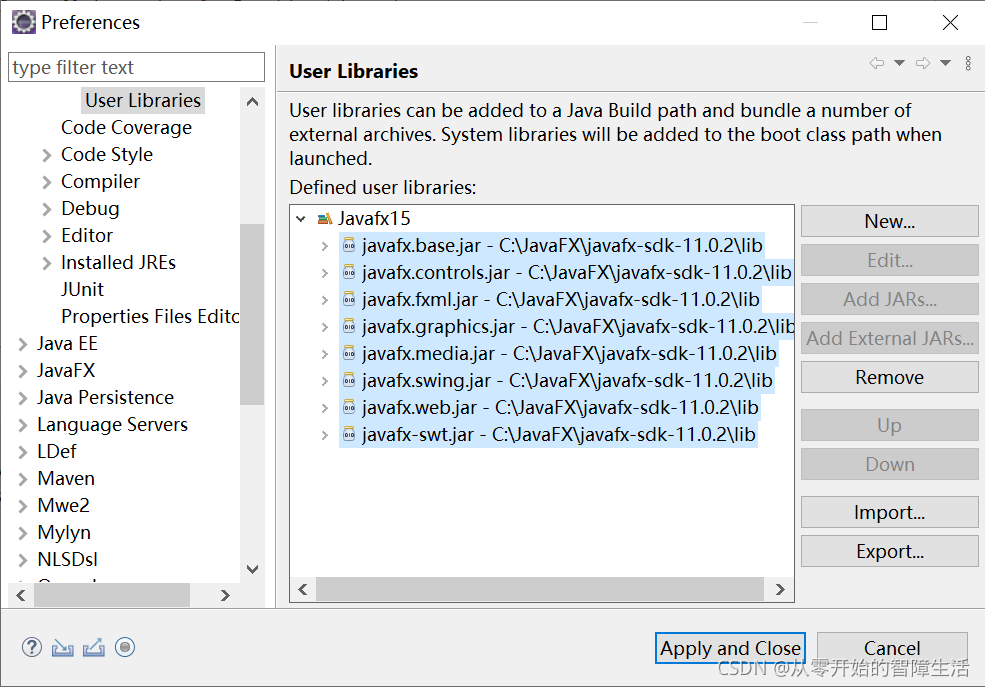Select Properties Files Editor tree item
The image size is (985, 687).
click(x=150, y=316)
